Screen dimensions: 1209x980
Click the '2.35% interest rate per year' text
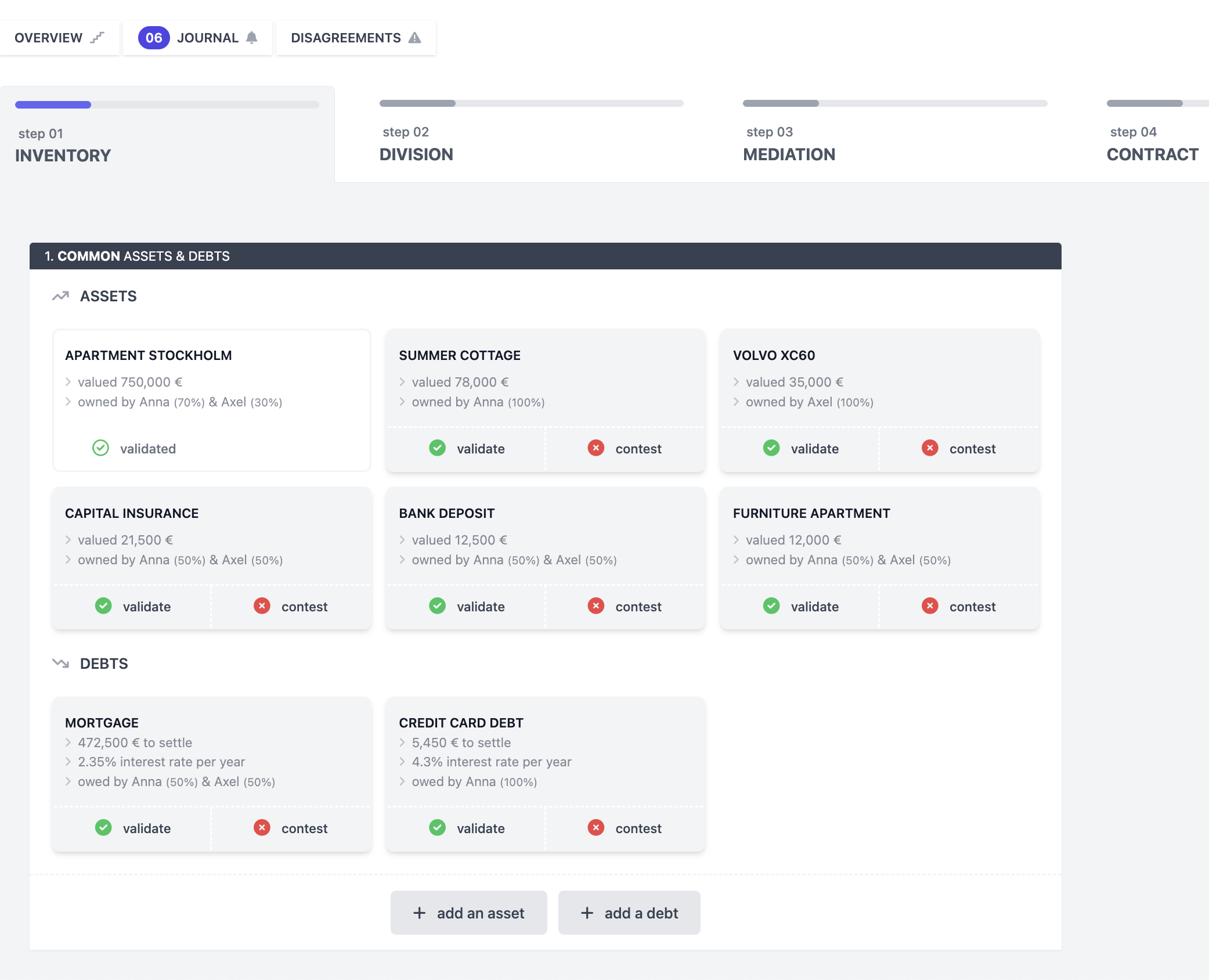[161, 762]
